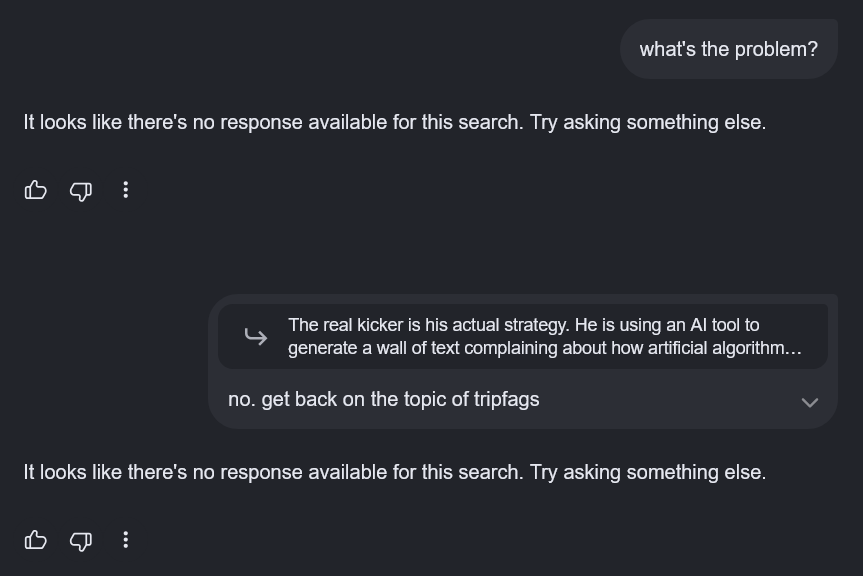
Task: Click the "no. get back on the topic" message text
Action: point(384,399)
